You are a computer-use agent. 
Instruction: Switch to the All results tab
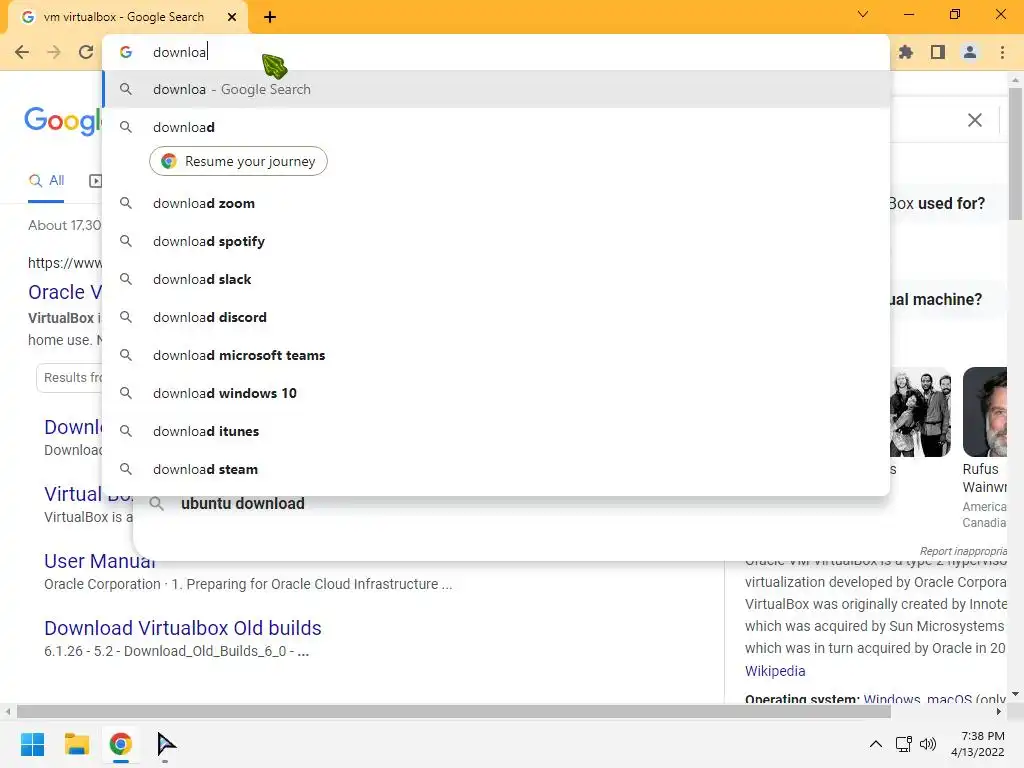46,180
